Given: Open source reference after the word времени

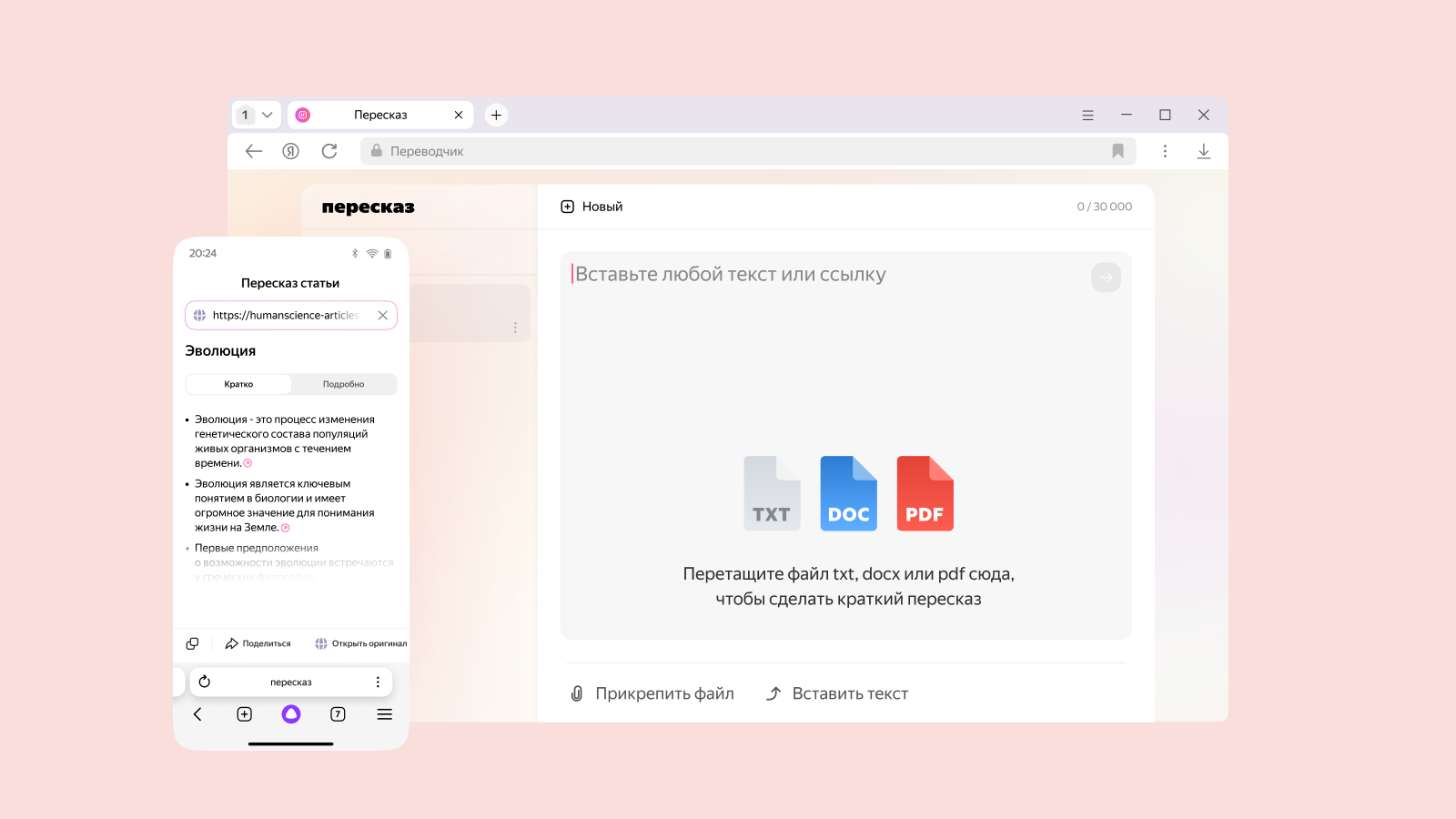Looking at the screenshot, I should (x=248, y=463).
